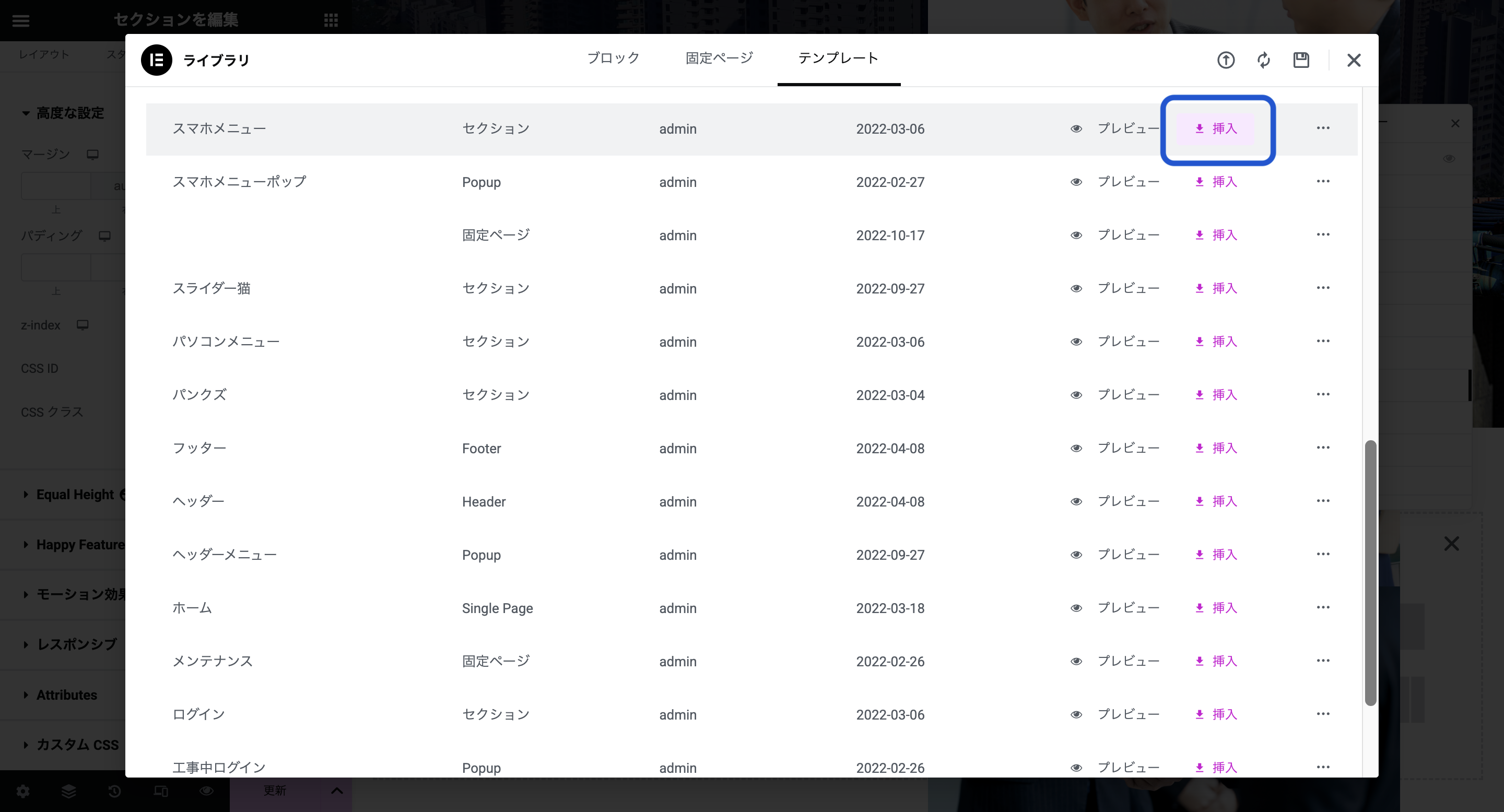Insert the スライダー猫 template
Screen dimensions: 1504x812
1217,288
